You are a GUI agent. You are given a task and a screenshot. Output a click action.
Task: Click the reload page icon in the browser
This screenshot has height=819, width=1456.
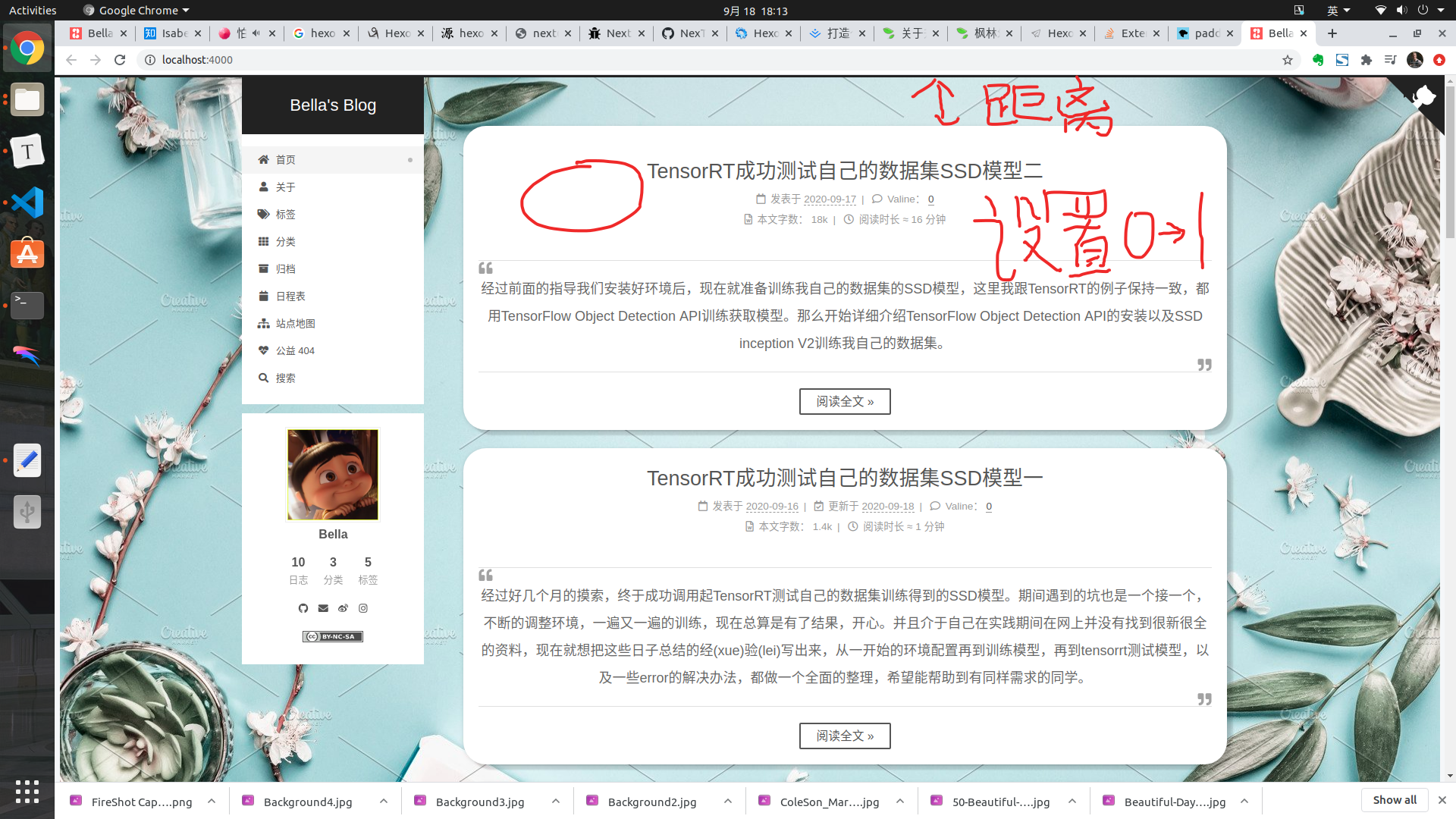pos(120,60)
